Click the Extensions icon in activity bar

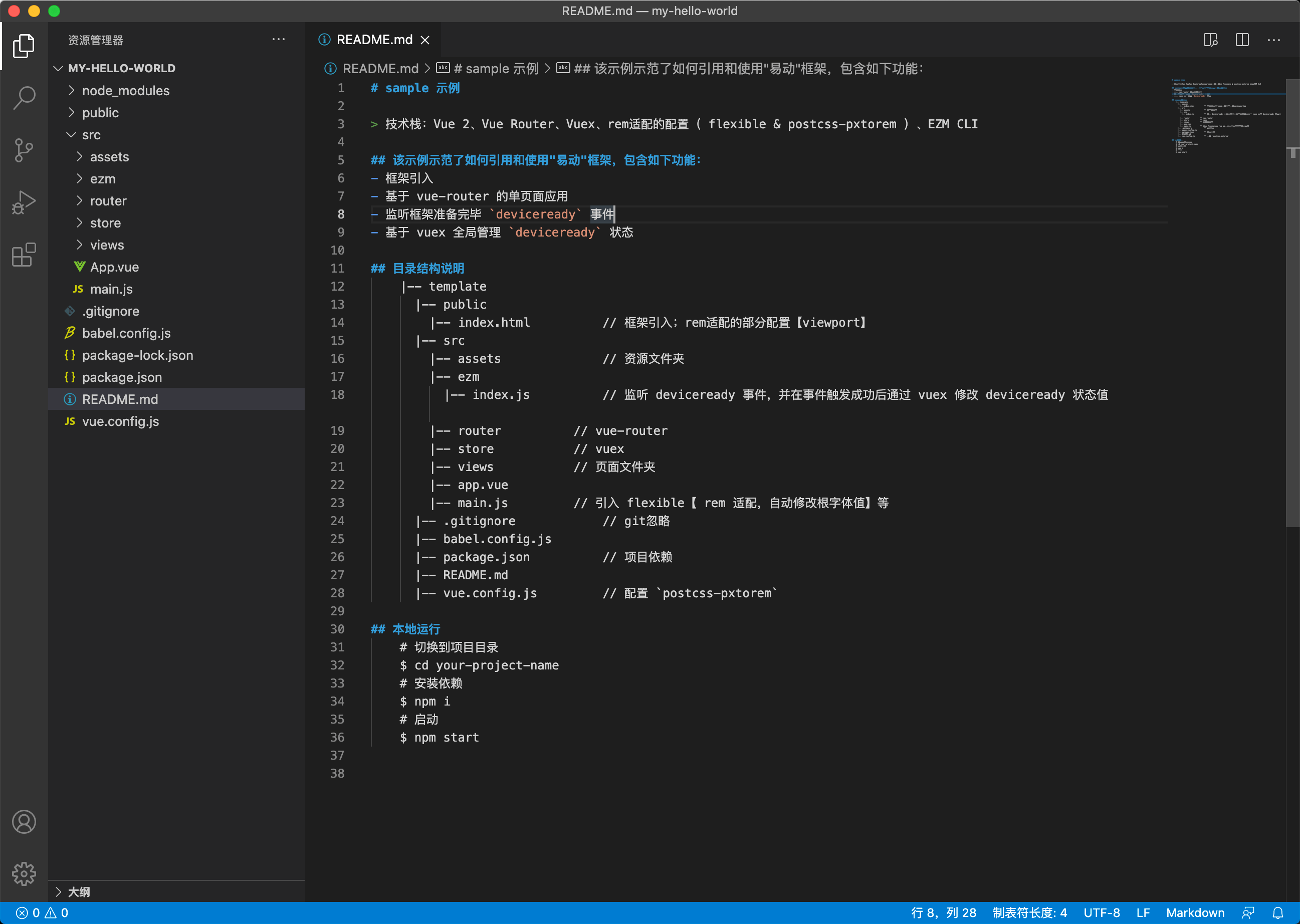[25, 252]
